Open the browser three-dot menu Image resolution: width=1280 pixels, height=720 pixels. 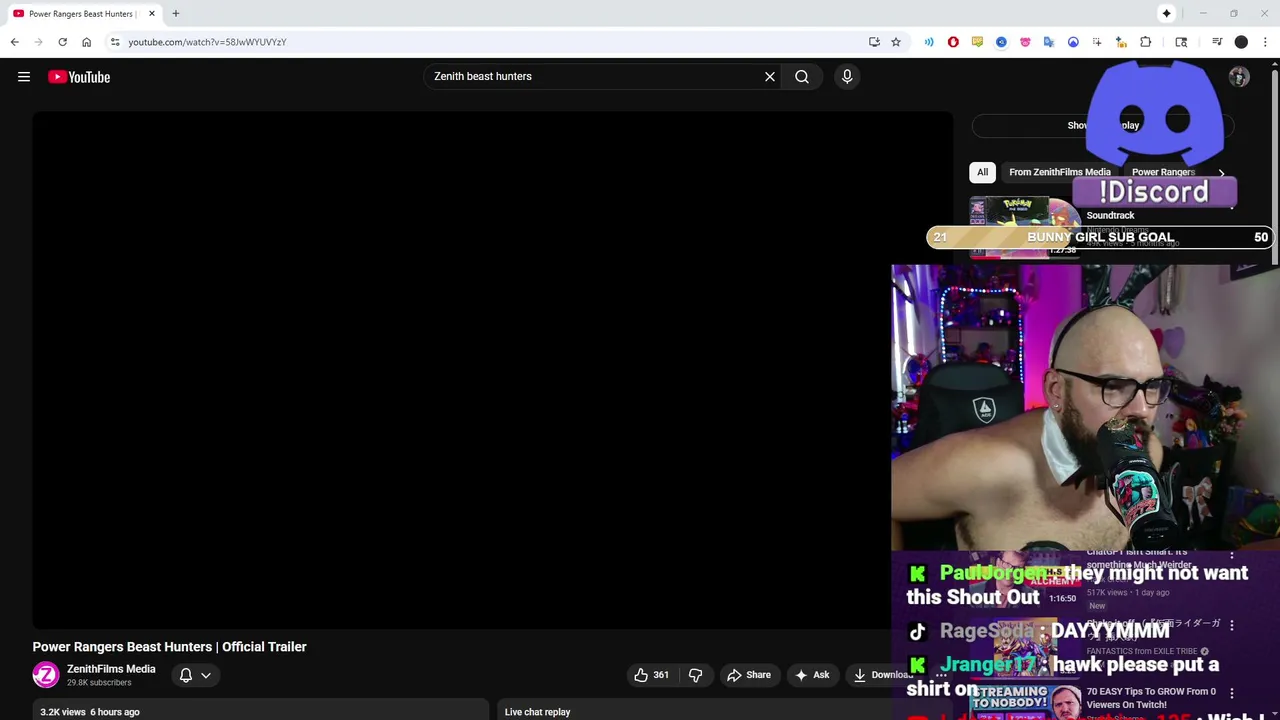[x=1265, y=42]
